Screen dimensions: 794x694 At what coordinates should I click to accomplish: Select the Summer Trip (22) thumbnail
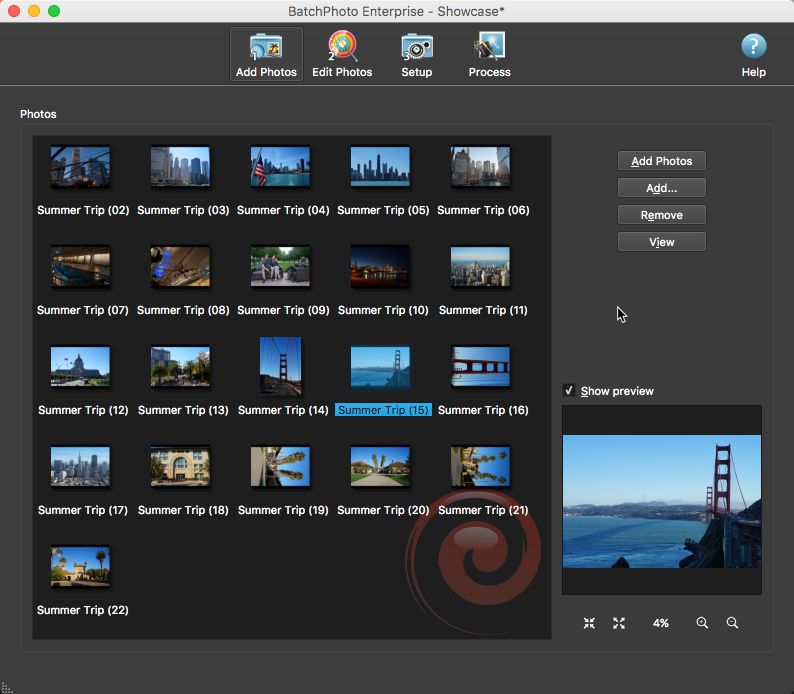click(81, 566)
